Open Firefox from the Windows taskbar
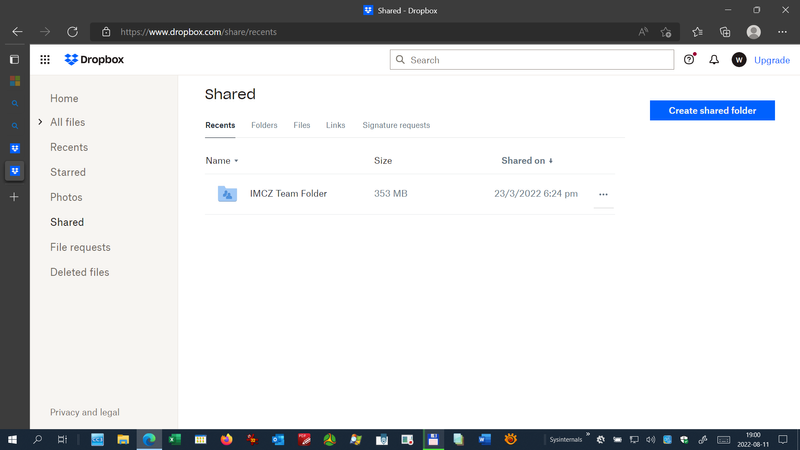This screenshot has width=800, height=450. [226, 439]
